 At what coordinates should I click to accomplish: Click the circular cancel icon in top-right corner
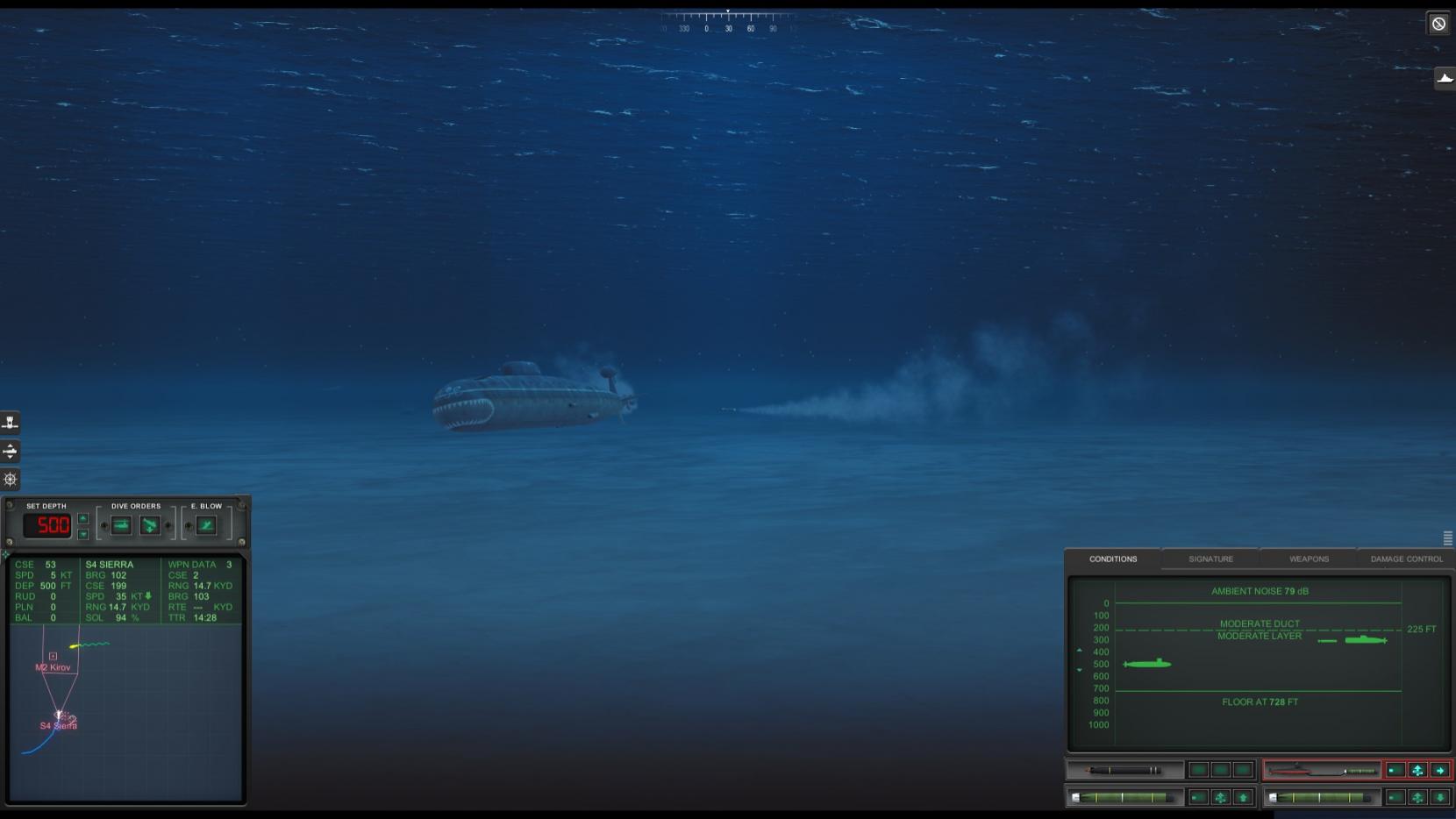click(x=1438, y=24)
